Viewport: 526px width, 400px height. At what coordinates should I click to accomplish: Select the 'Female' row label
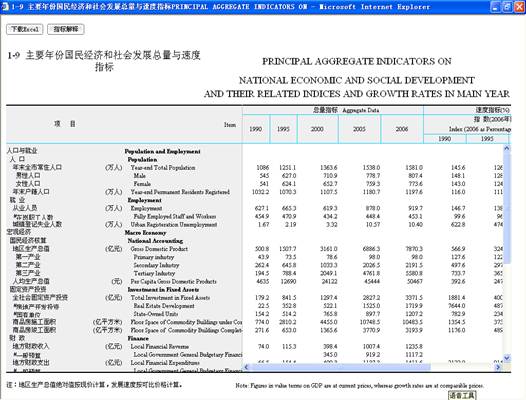tap(142, 184)
